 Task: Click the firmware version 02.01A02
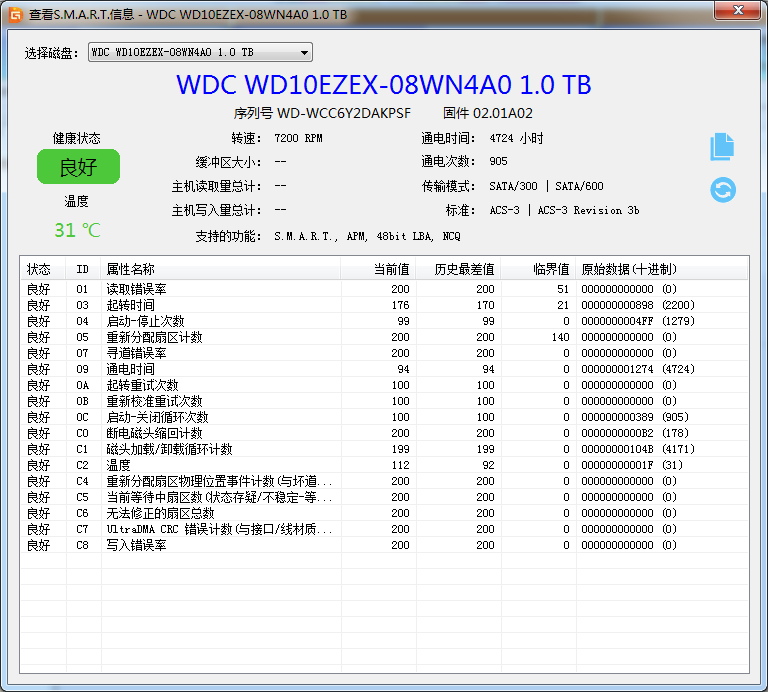[x=503, y=113]
